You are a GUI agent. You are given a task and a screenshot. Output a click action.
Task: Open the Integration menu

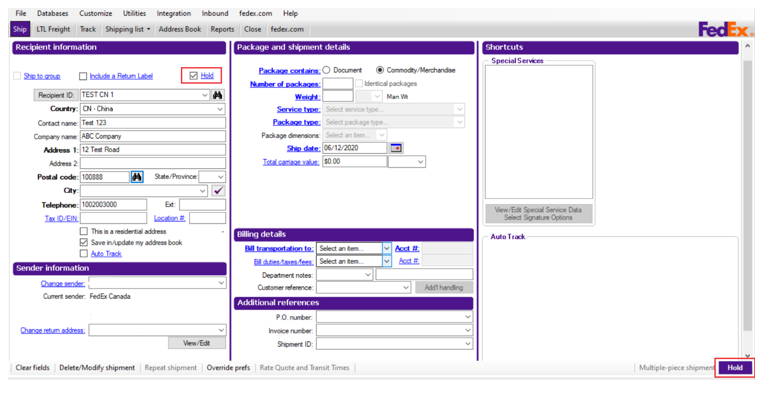click(x=174, y=13)
